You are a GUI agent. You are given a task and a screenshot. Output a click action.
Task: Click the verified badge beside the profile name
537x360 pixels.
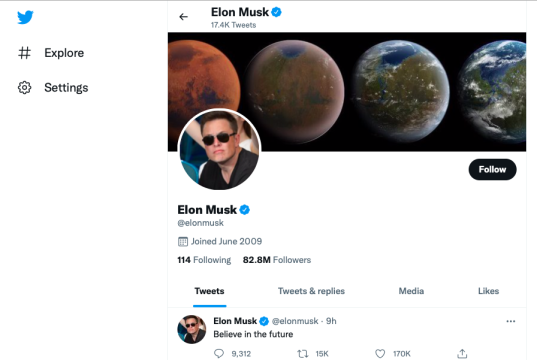245,210
